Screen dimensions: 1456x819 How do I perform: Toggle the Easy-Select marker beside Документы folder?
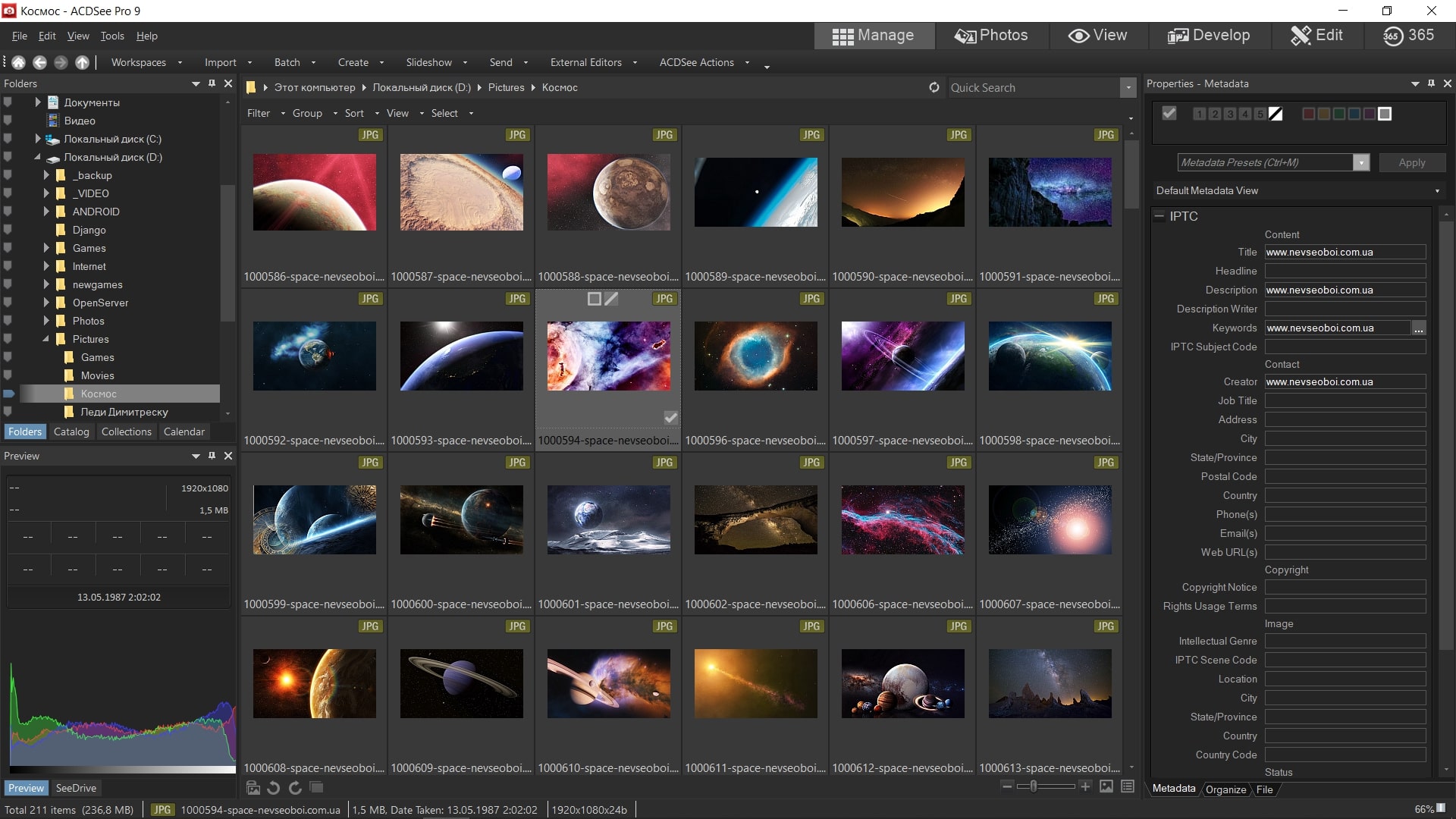coord(8,102)
